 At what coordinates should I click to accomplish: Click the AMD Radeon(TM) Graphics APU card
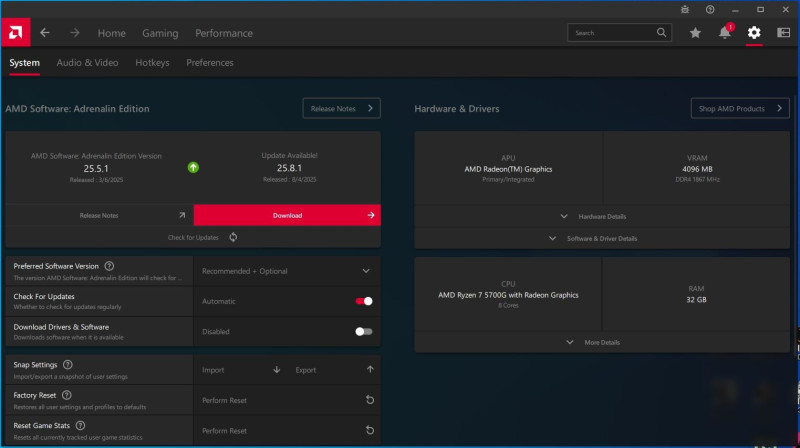click(508, 169)
